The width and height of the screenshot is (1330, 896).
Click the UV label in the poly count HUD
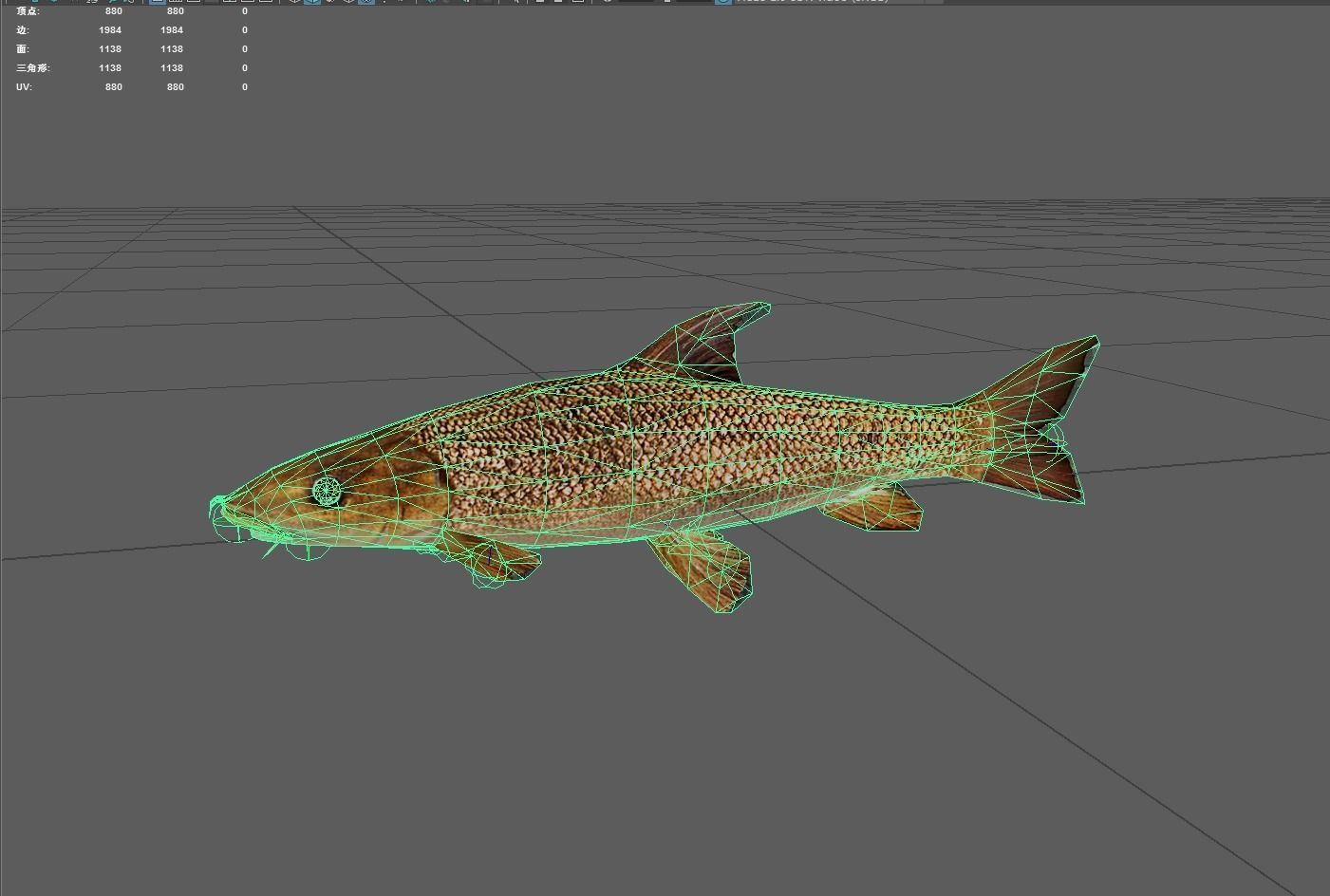[x=24, y=87]
